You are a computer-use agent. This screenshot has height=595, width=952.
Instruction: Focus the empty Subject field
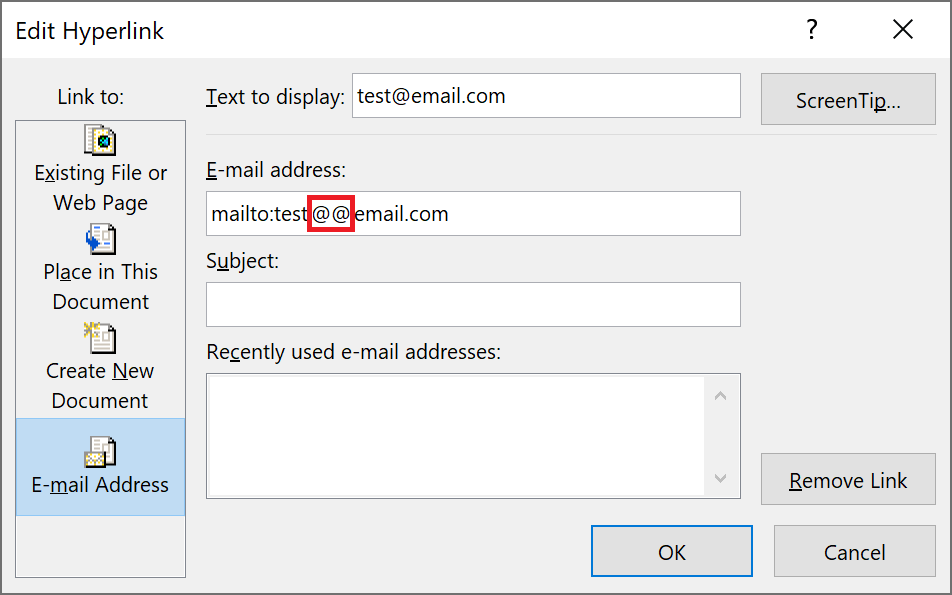[x=474, y=305]
